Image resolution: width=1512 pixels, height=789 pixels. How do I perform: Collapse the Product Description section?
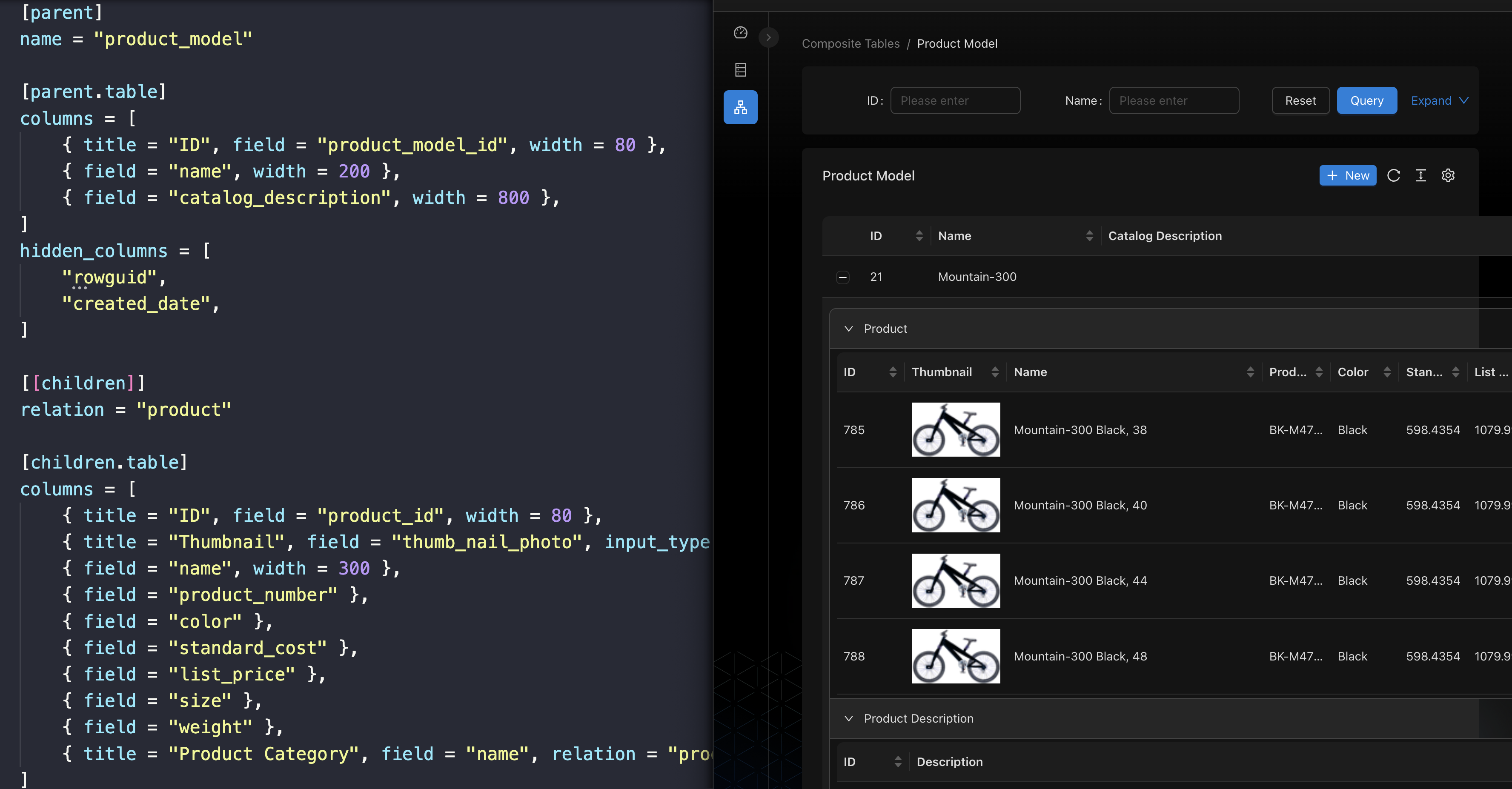[848, 719]
